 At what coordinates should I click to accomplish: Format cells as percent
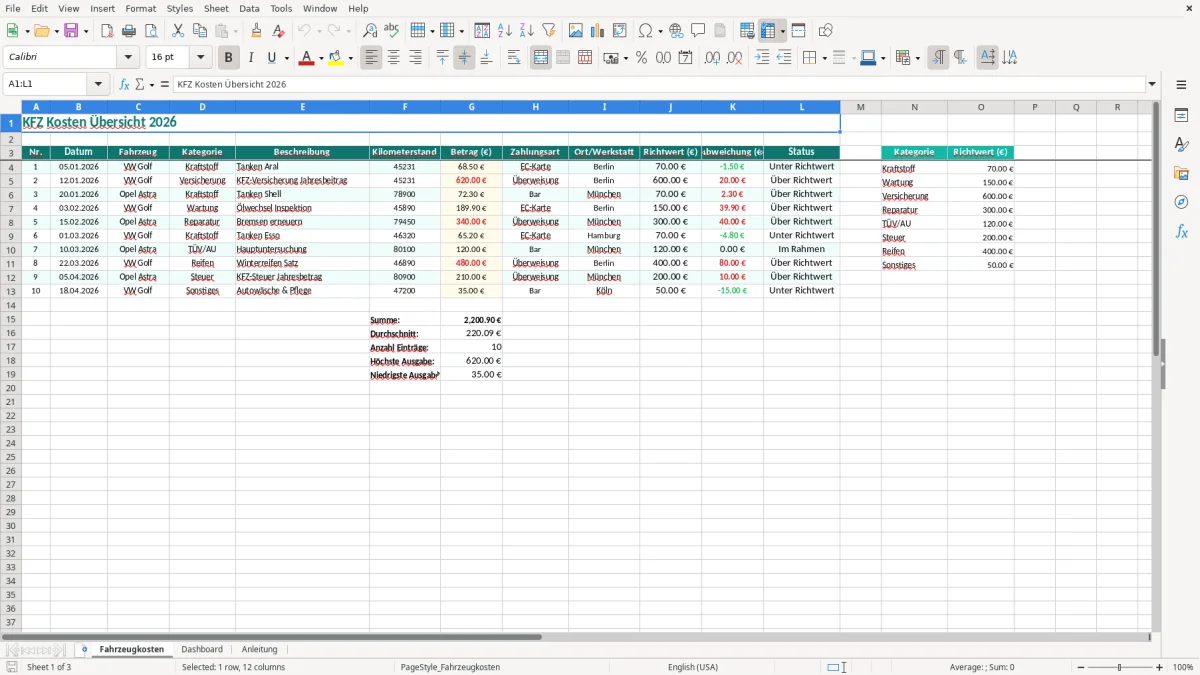click(x=641, y=58)
